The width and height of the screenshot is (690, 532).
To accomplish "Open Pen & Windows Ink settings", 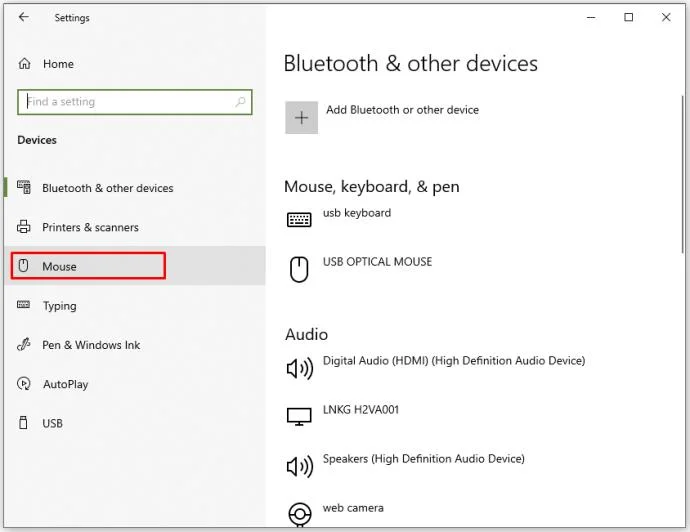I will tap(91, 345).
